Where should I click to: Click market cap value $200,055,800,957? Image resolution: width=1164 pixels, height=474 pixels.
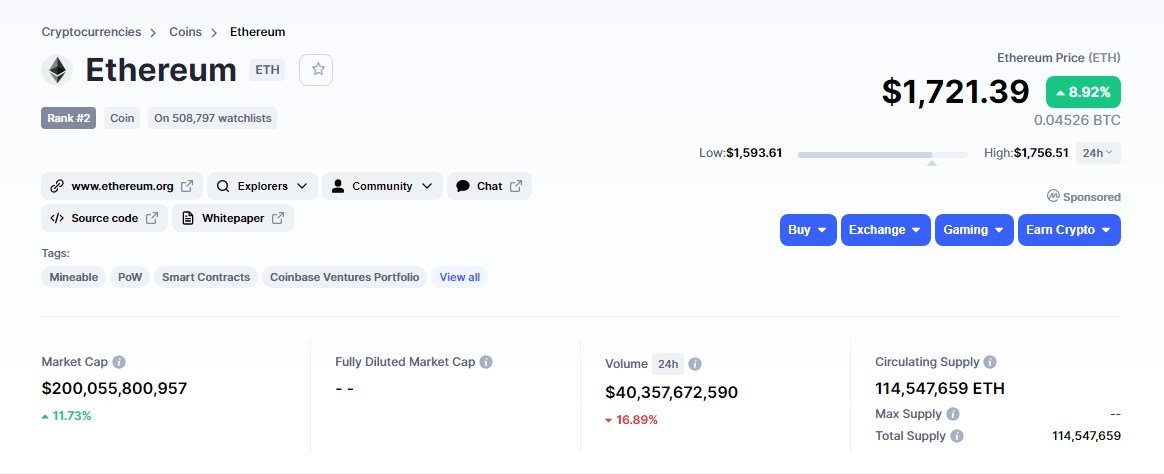coord(114,388)
